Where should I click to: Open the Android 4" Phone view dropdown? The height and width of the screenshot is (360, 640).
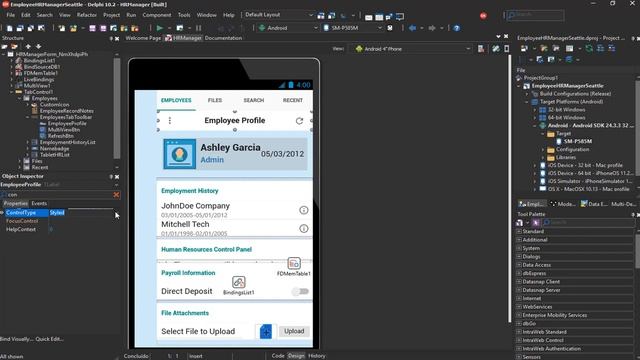[468, 49]
